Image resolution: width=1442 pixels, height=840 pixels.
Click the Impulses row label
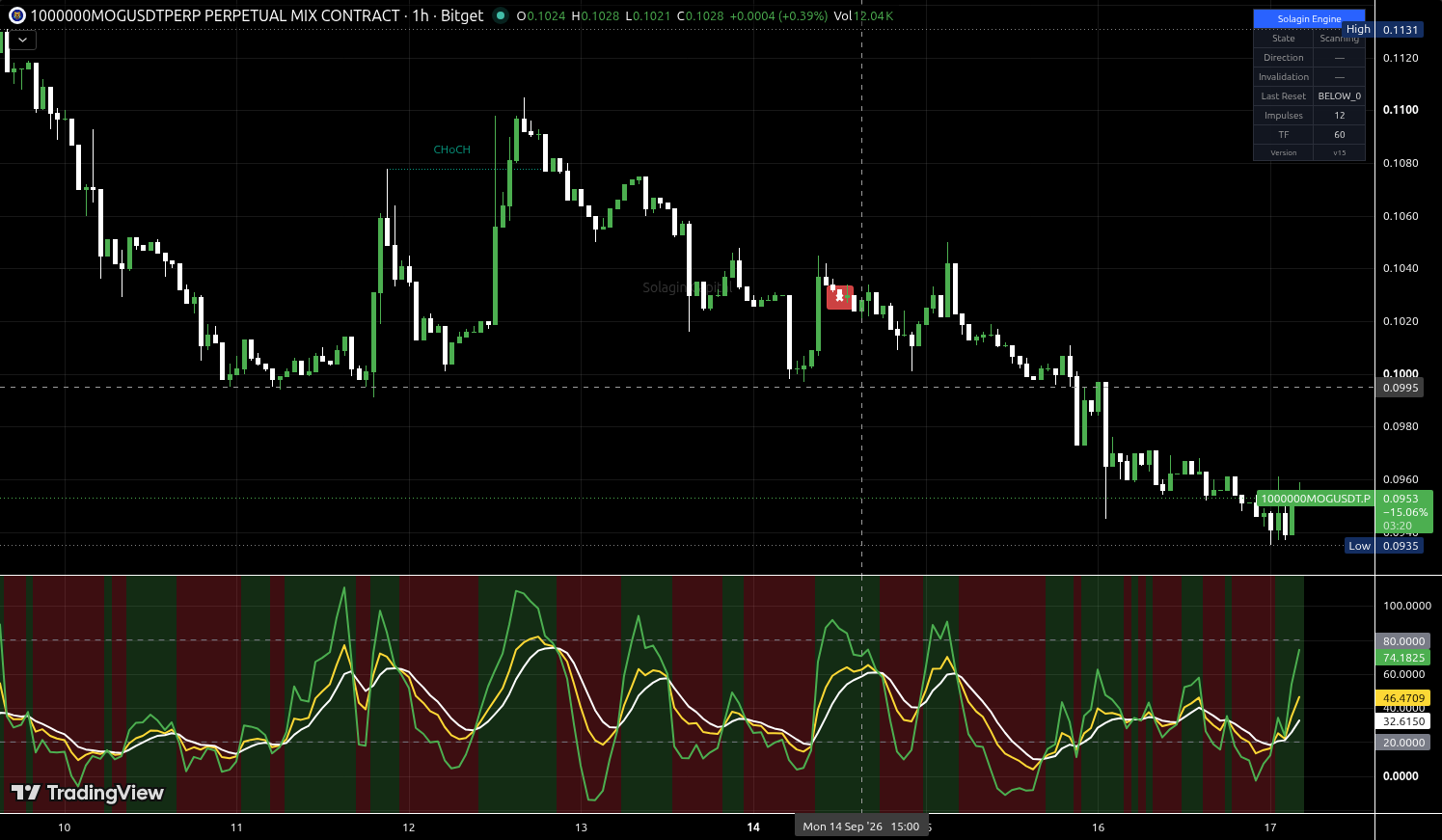tap(1283, 116)
